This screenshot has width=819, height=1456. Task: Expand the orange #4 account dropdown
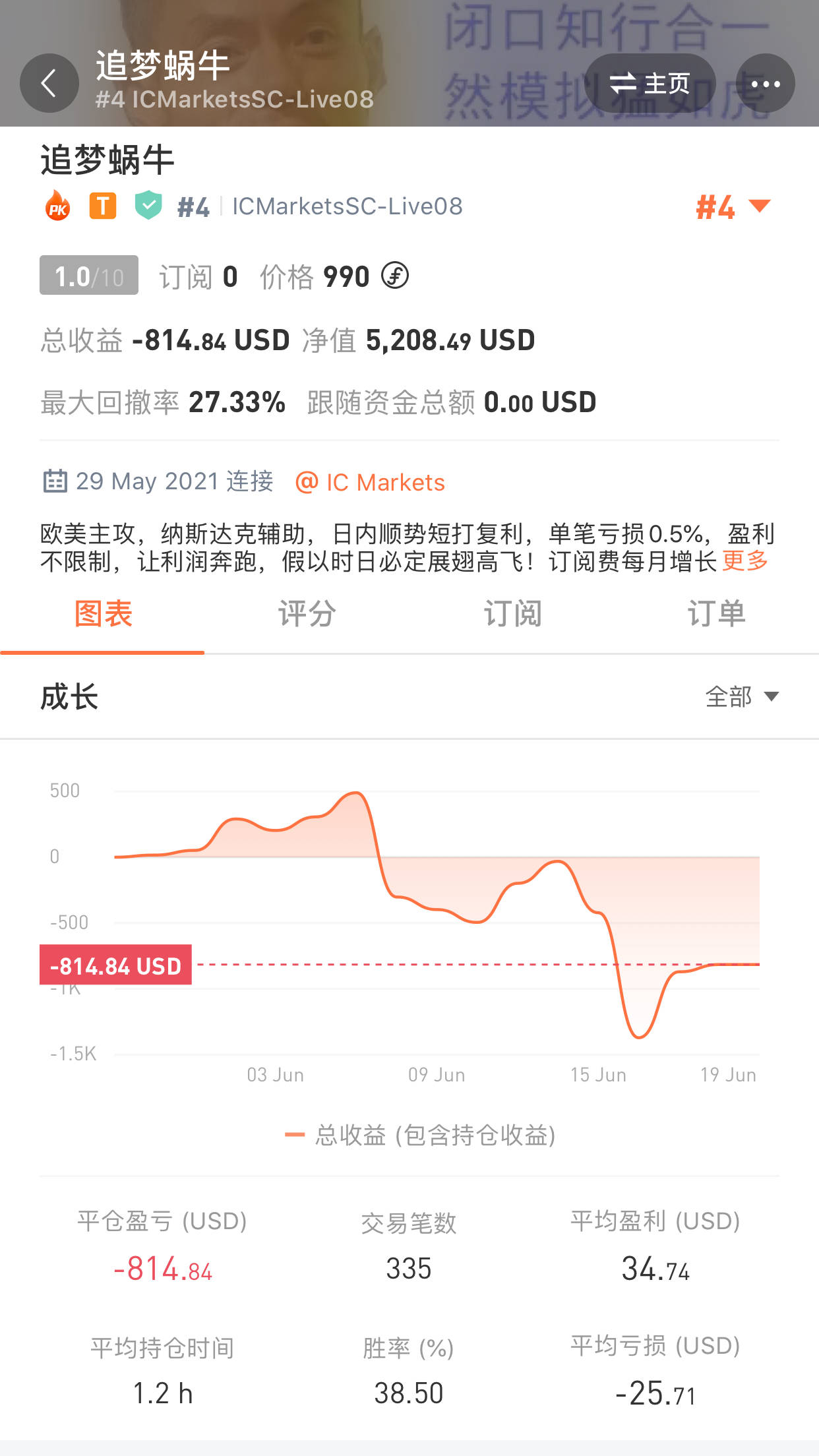pos(733,207)
